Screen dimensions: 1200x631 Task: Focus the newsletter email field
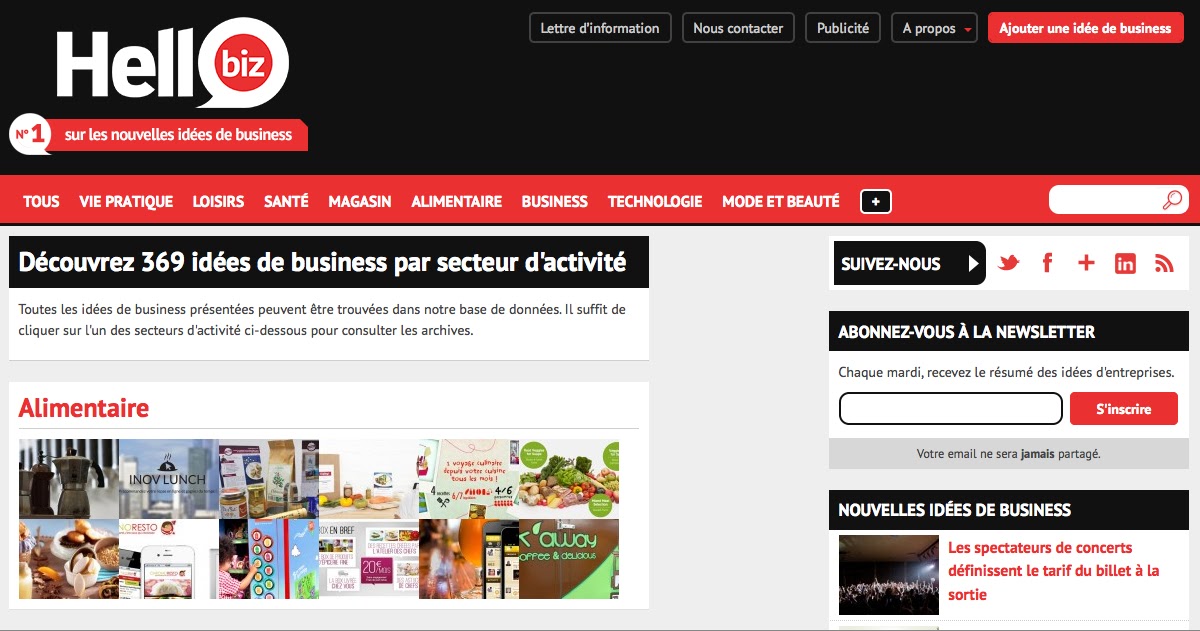950,409
